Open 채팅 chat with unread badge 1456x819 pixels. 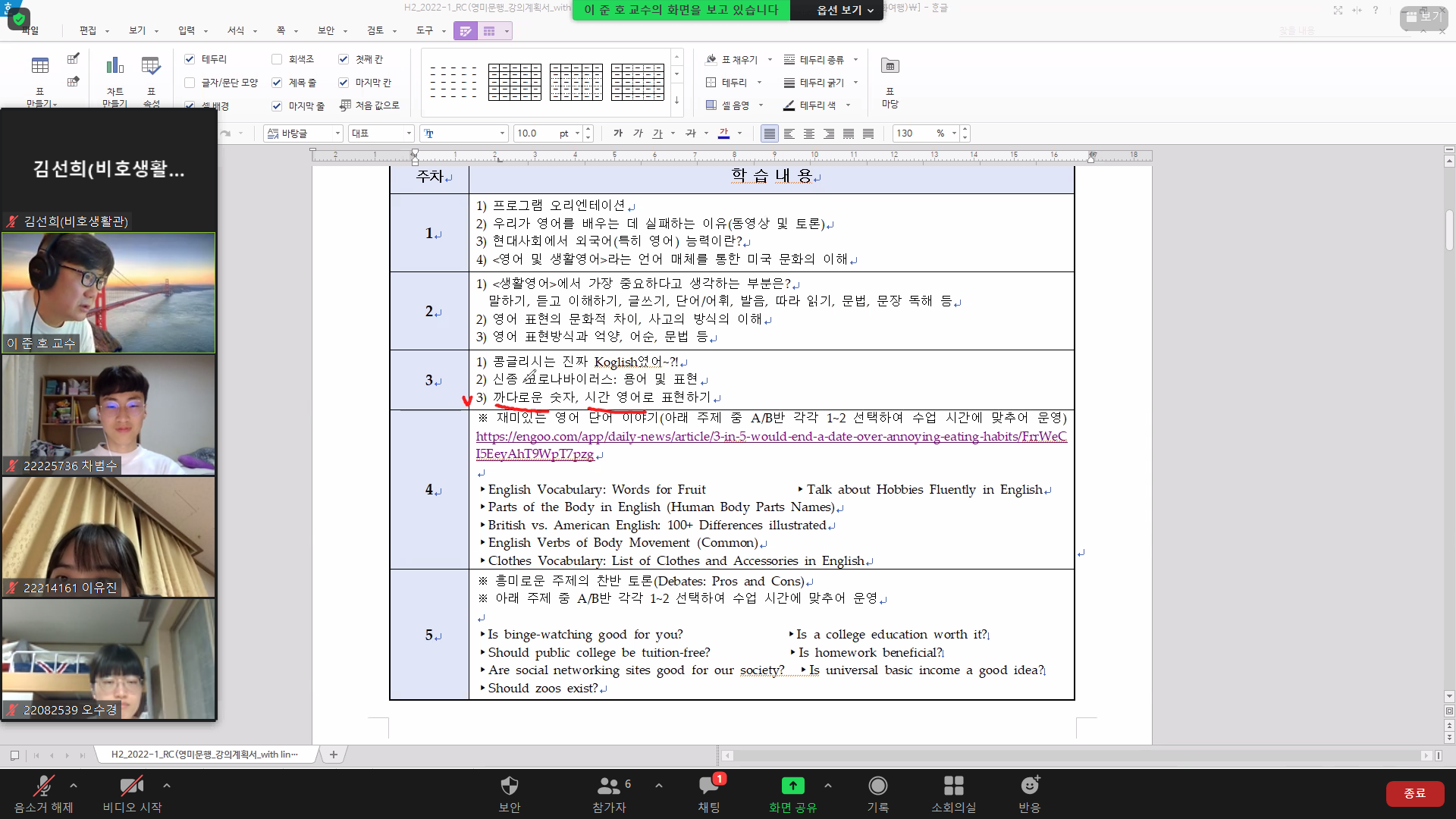tap(709, 786)
